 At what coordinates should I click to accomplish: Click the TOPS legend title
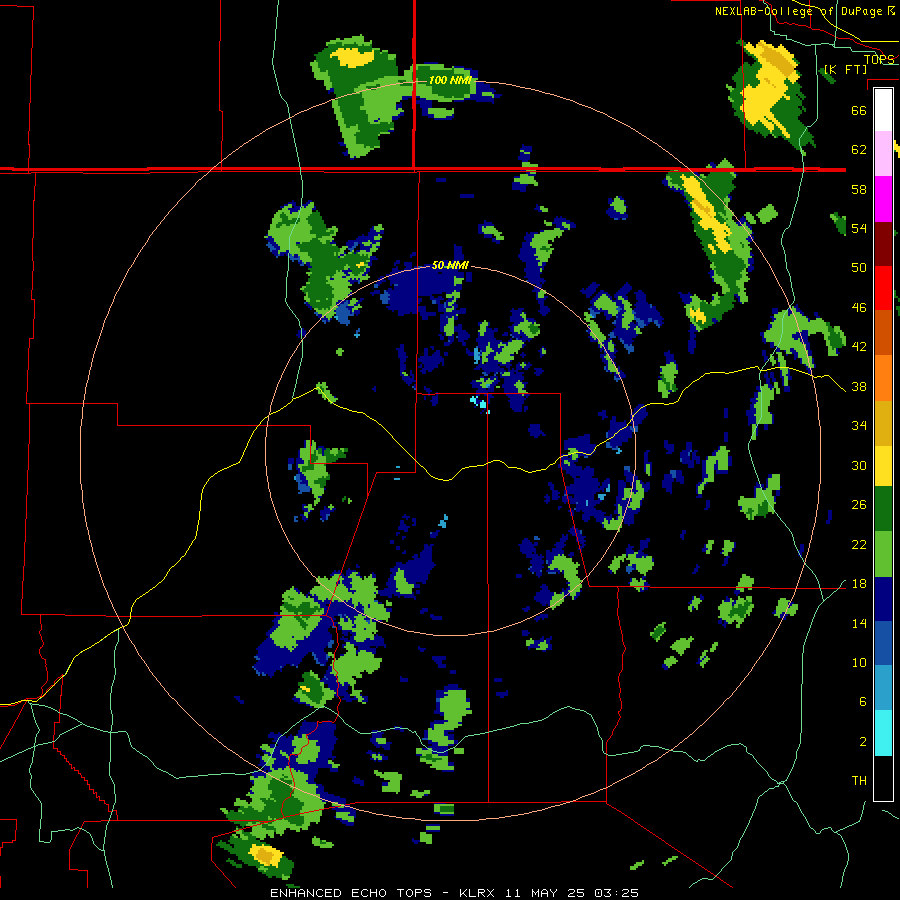pos(879,59)
